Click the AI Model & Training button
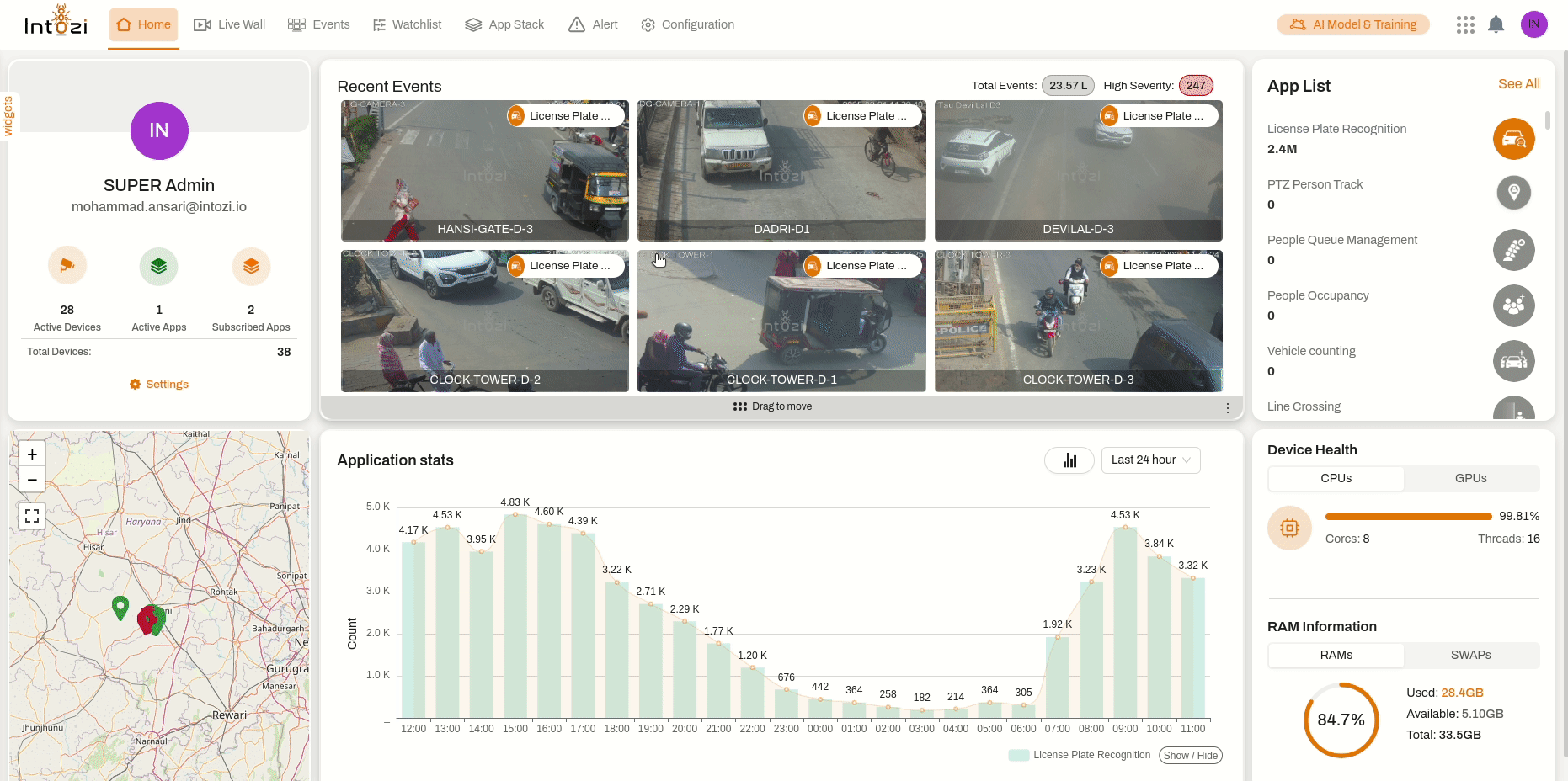1568x781 pixels. 1352,24
